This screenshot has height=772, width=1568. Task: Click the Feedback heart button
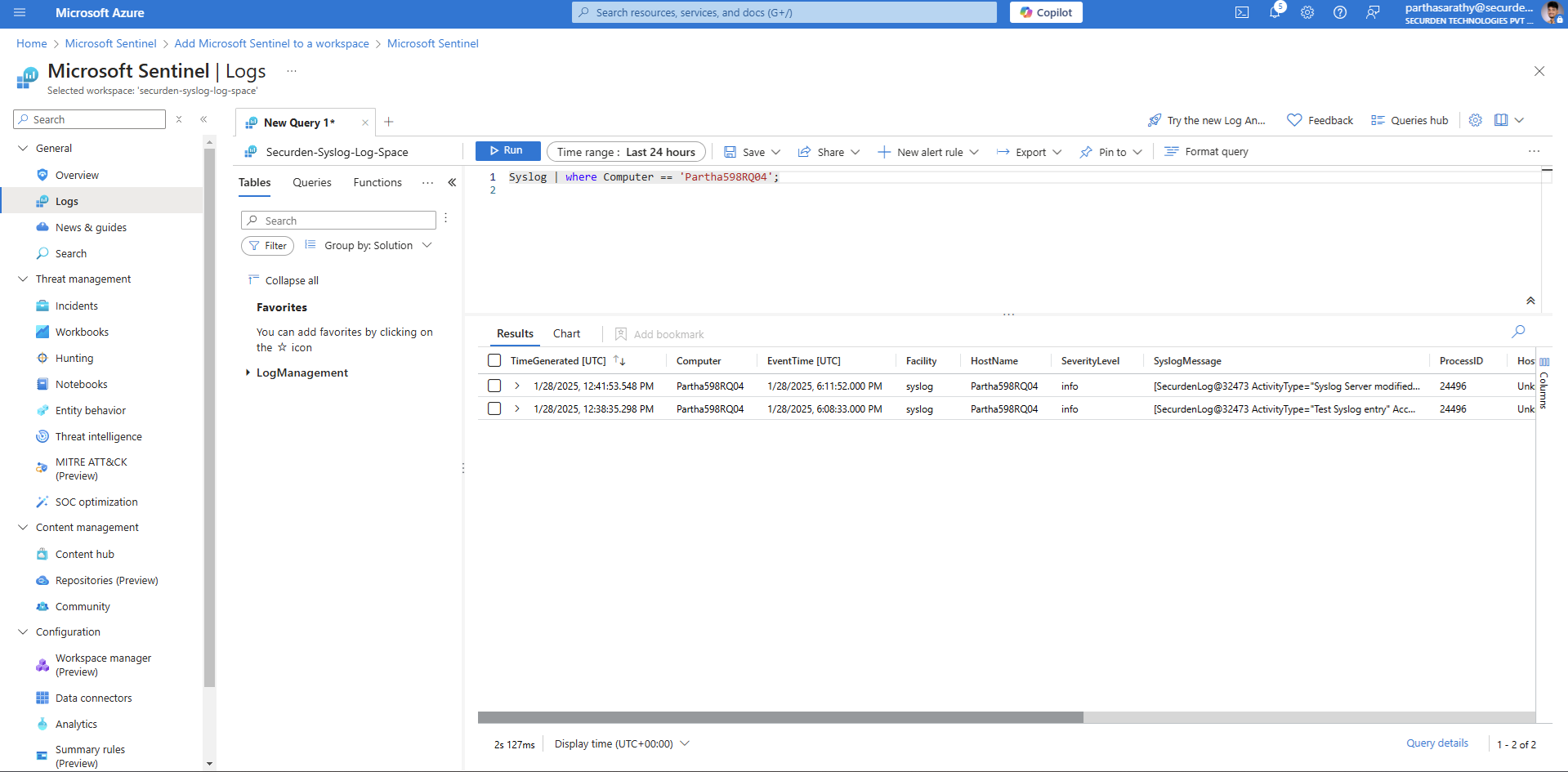1320,120
